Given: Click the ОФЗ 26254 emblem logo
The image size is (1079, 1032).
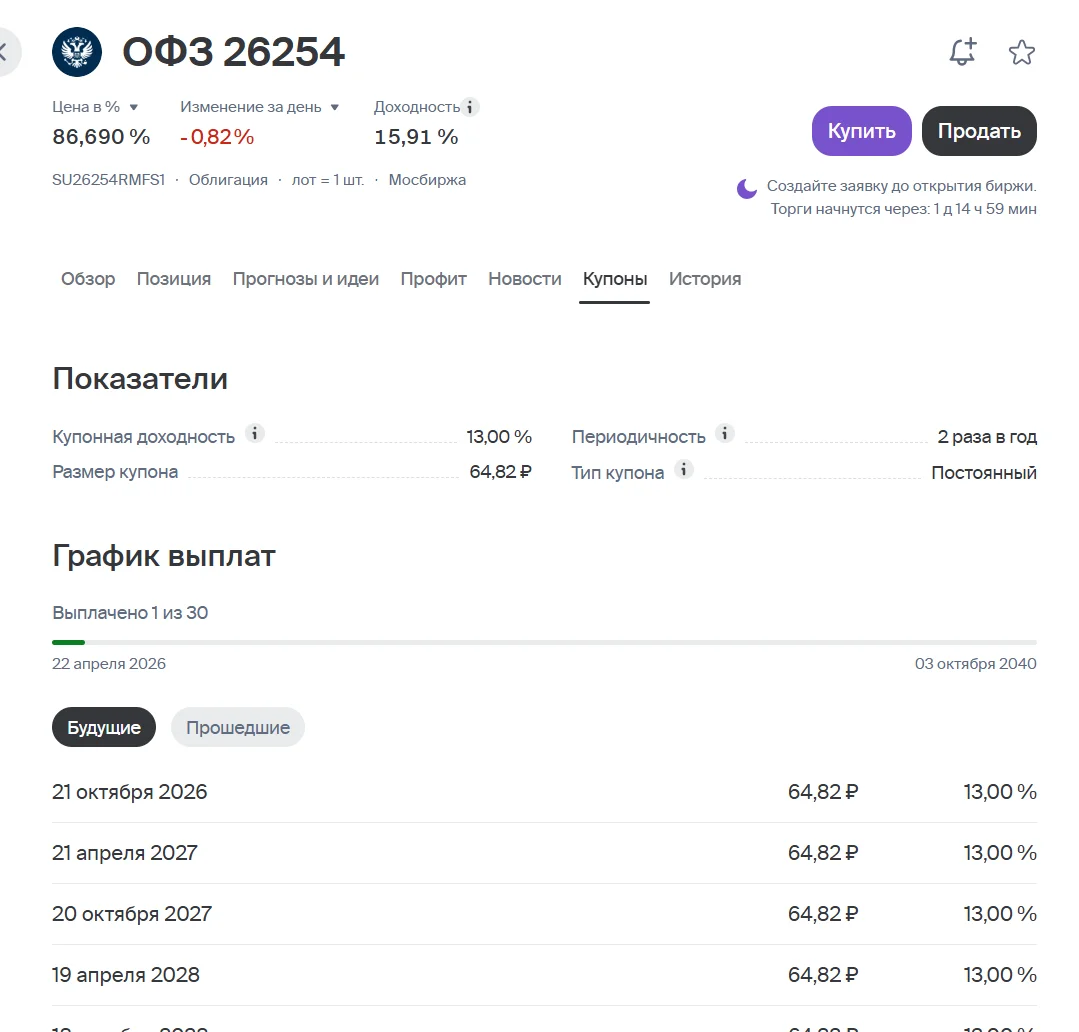Looking at the screenshot, I should pos(77,52).
